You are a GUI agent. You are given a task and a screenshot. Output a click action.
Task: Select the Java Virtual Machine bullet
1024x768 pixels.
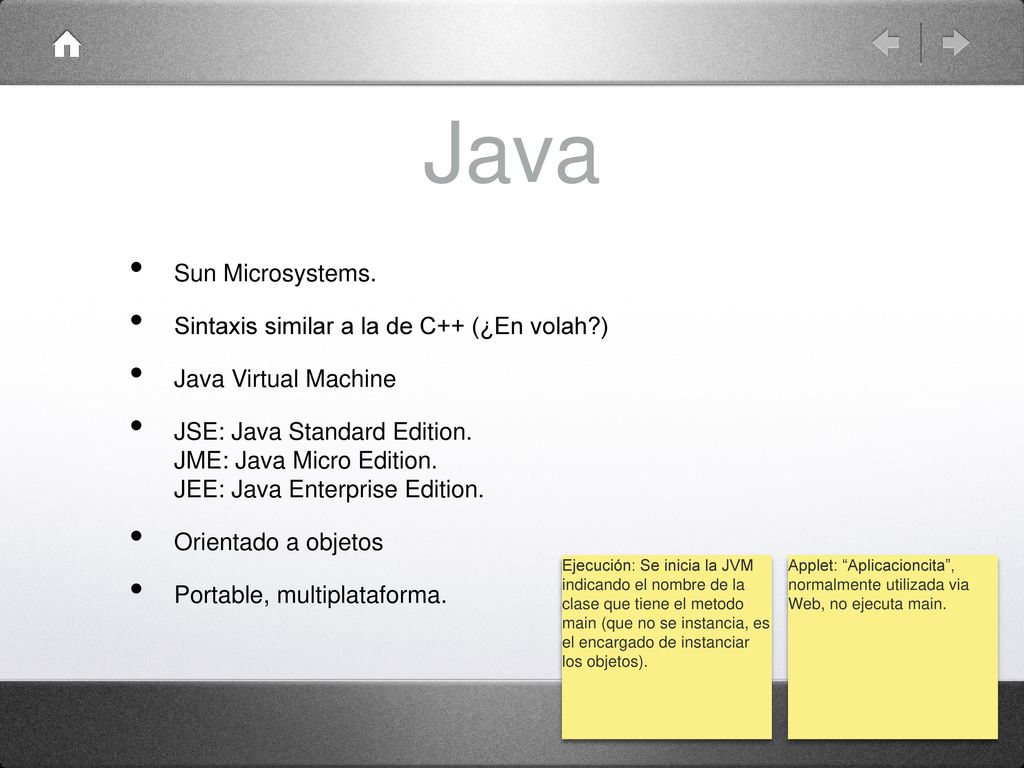tap(285, 379)
